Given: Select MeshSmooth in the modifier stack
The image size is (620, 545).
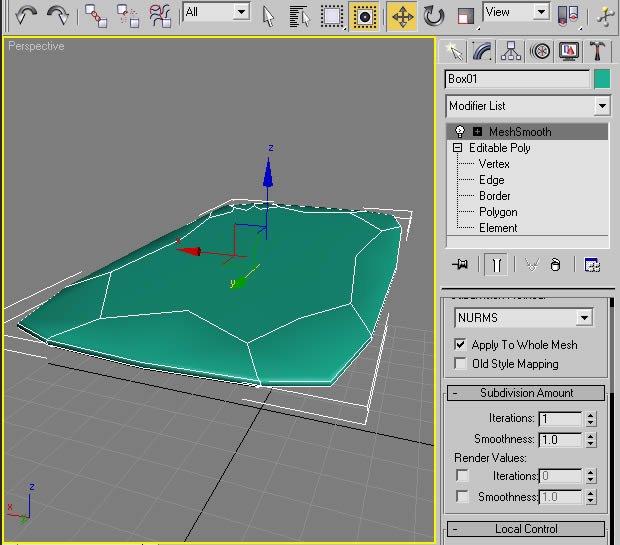Looking at the screenshot, I should 520,132.
